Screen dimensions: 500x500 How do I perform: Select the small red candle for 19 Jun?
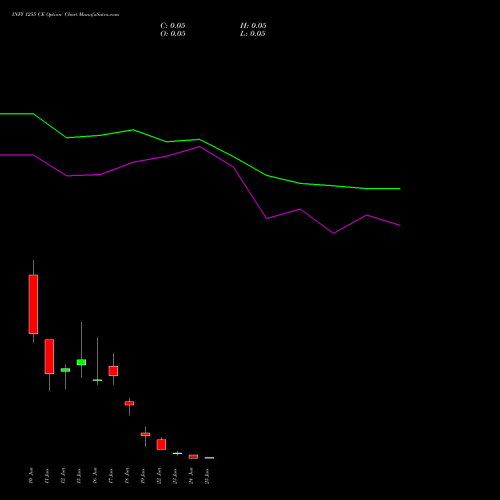[x=145, y=434]
